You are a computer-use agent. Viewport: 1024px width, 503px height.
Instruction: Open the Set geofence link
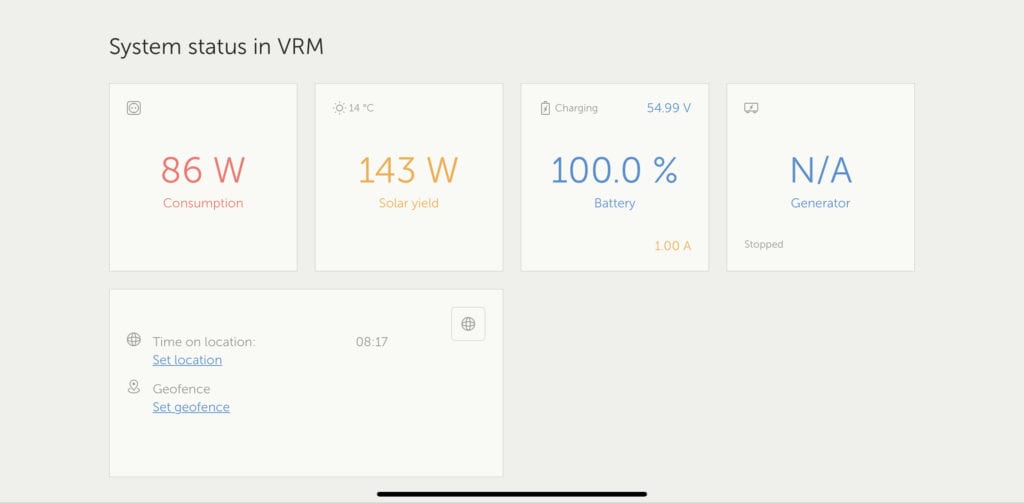[191, 407]
